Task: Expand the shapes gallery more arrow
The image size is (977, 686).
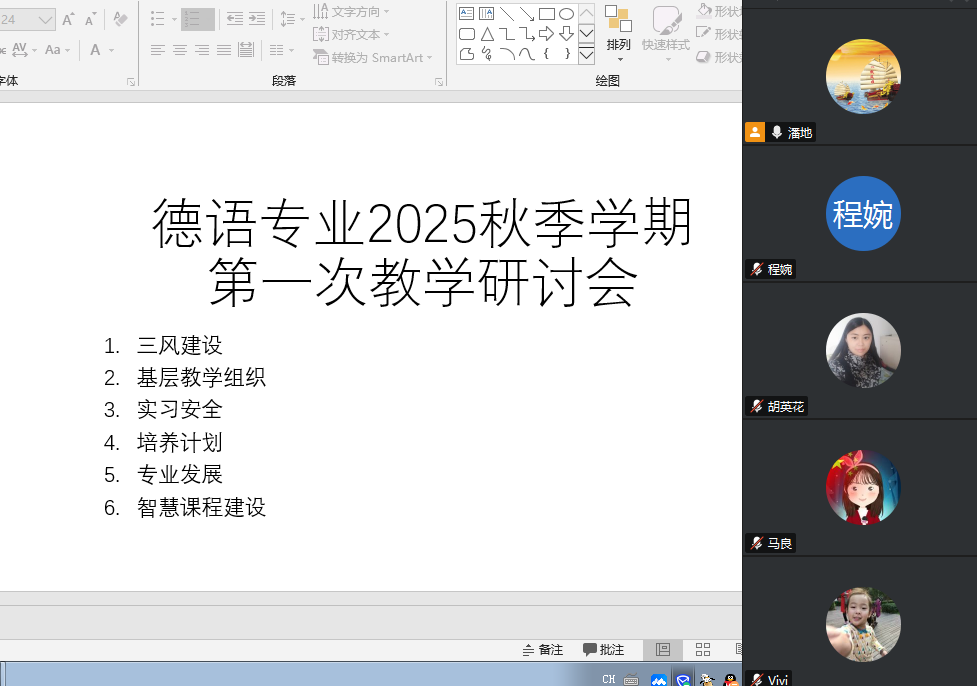Action: click(586, 54)
